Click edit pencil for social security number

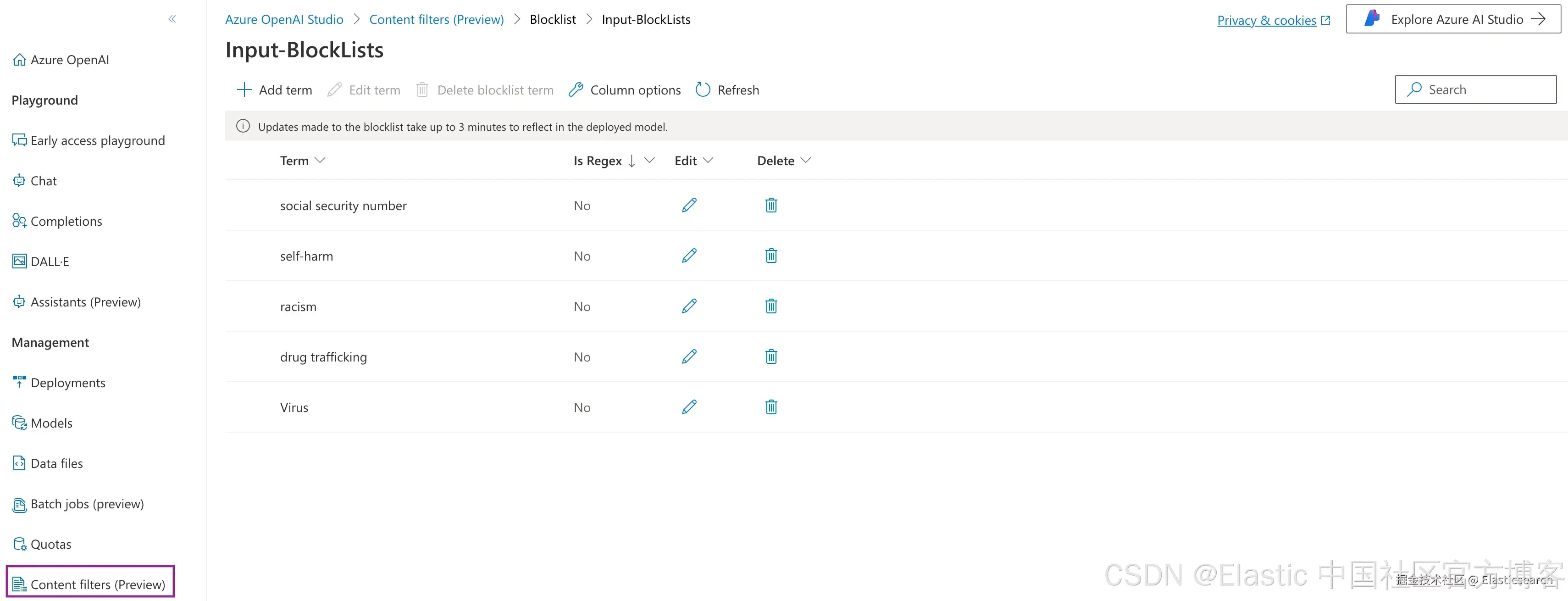point(689,205)
